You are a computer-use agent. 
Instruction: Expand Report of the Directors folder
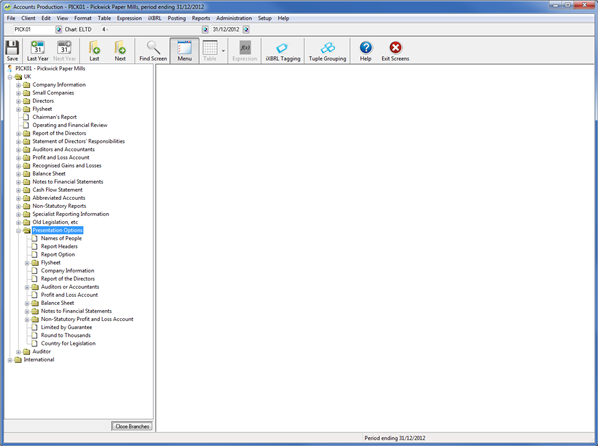click(x=18, y=134)
